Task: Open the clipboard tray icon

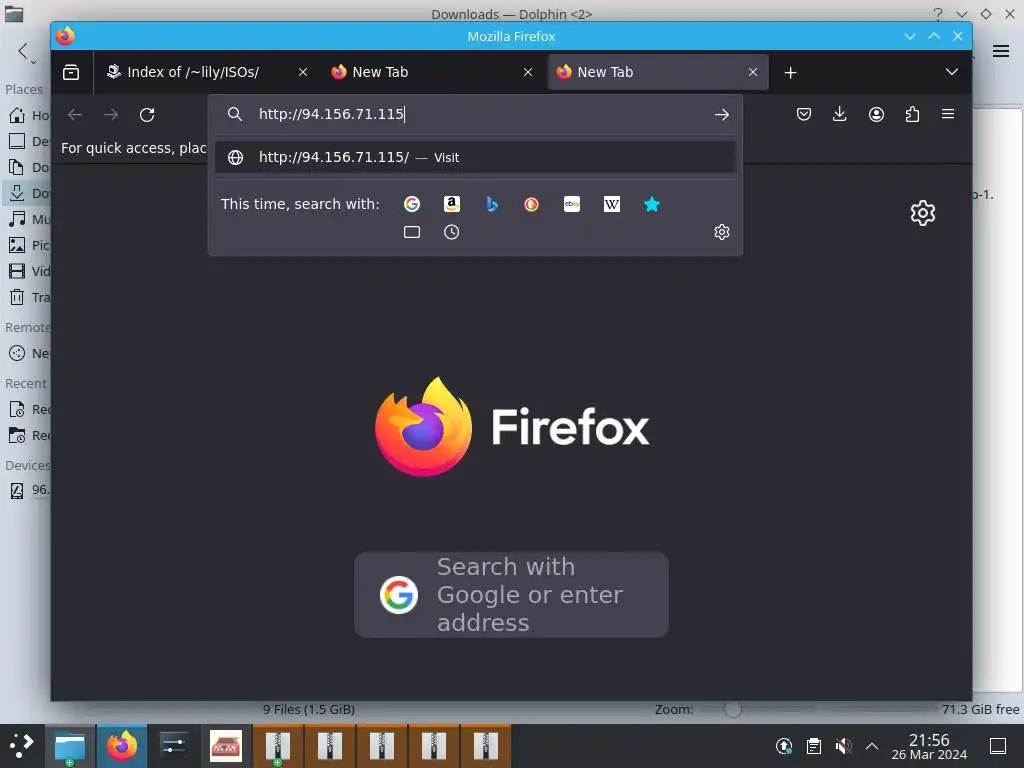Action: [814, 746]
